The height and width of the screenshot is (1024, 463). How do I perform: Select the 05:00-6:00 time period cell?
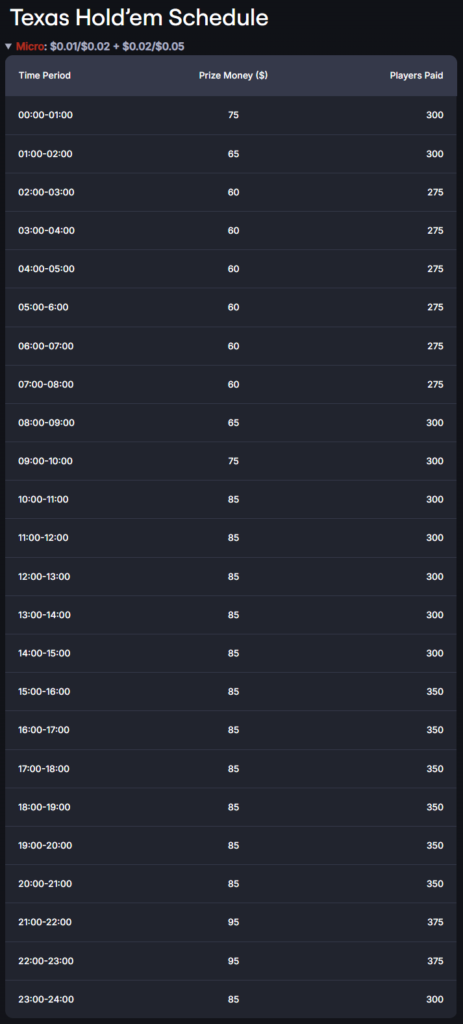click(x=43, y=307)
